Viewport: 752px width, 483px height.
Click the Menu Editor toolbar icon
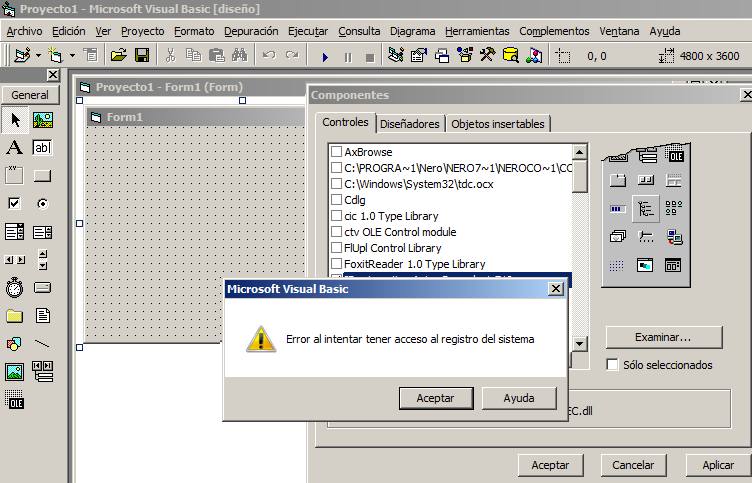[x=90, y=56]
